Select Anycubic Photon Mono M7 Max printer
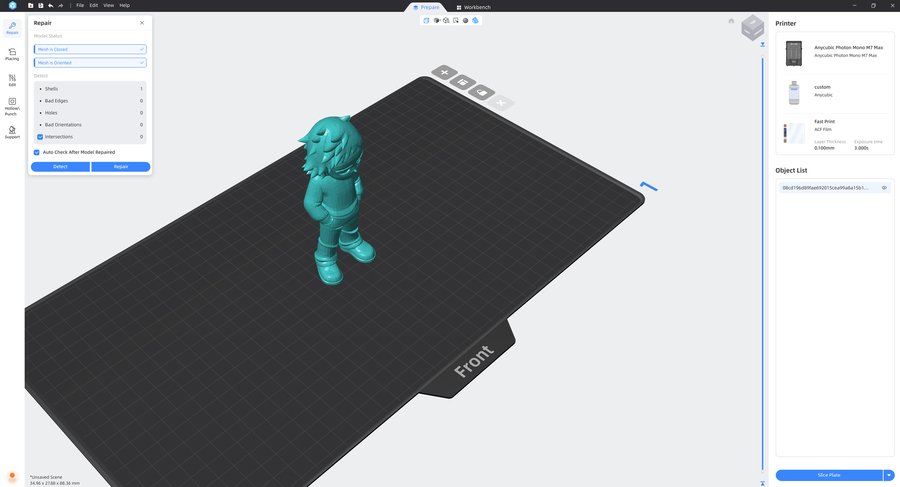This screenshot has height=487, width=900. (835, 52)
